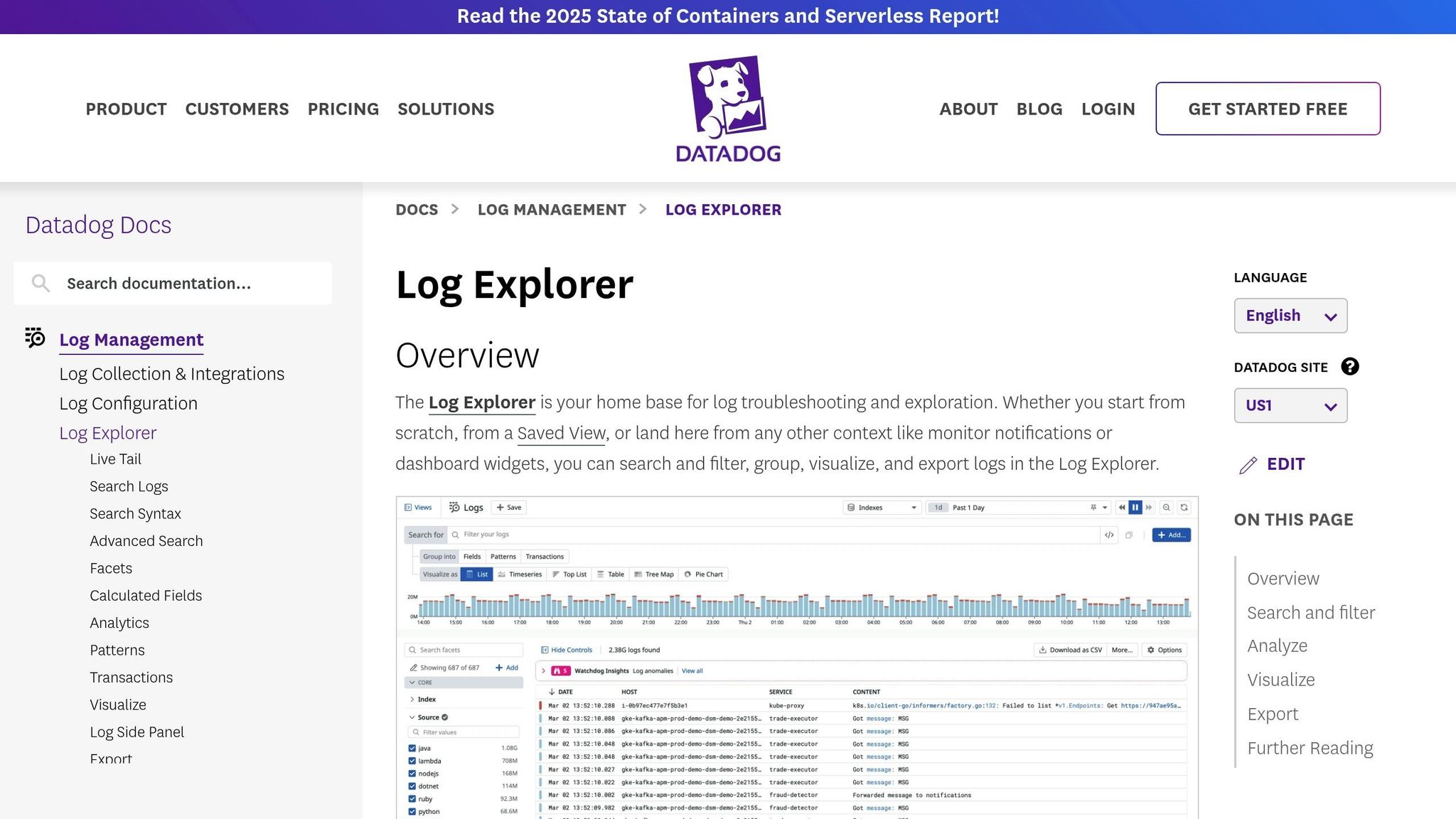Click the red error status bar on first log

point(540,705)
